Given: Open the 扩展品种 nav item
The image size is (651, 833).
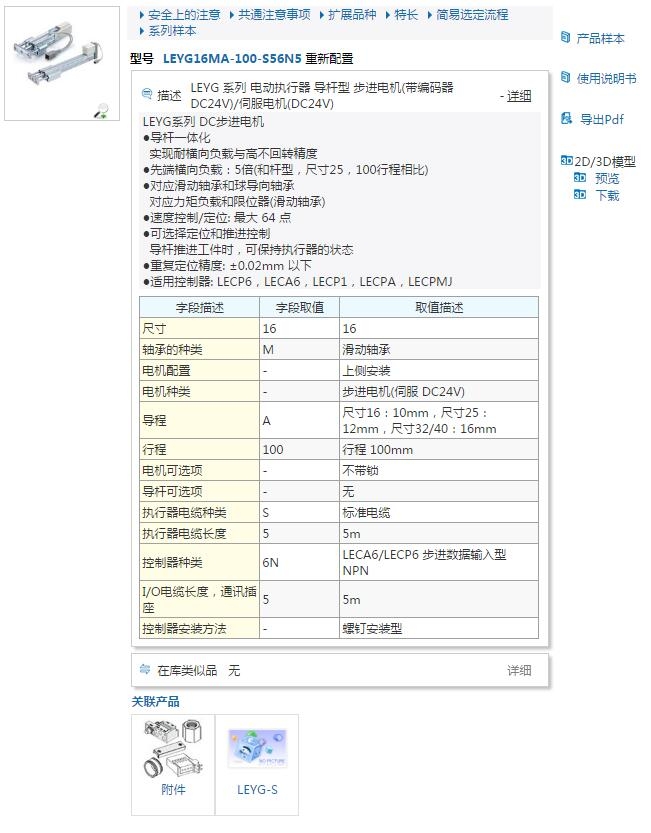Looking at the screenshot, I should [x=352, y=15].
